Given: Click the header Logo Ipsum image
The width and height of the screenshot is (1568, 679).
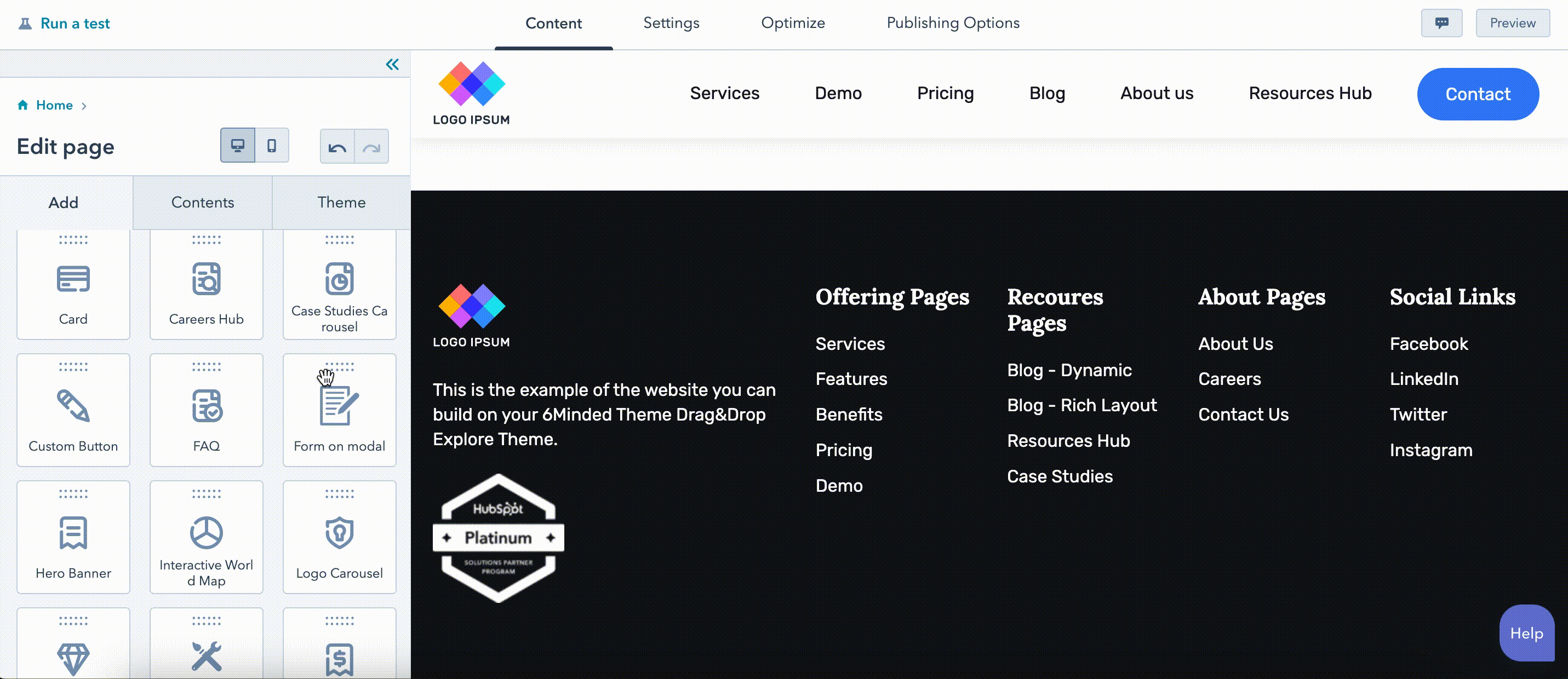Looking at the screenshot, I should tap(471, 94).
